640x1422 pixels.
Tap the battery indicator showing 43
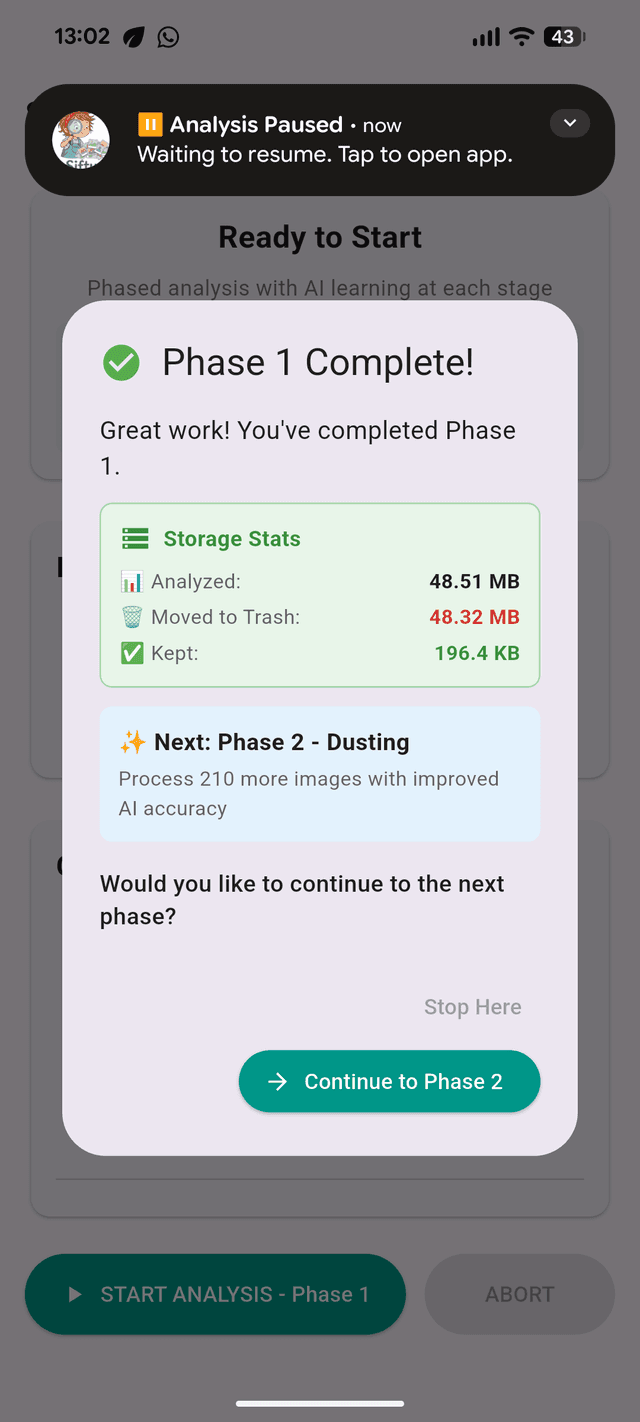point(562,37)
